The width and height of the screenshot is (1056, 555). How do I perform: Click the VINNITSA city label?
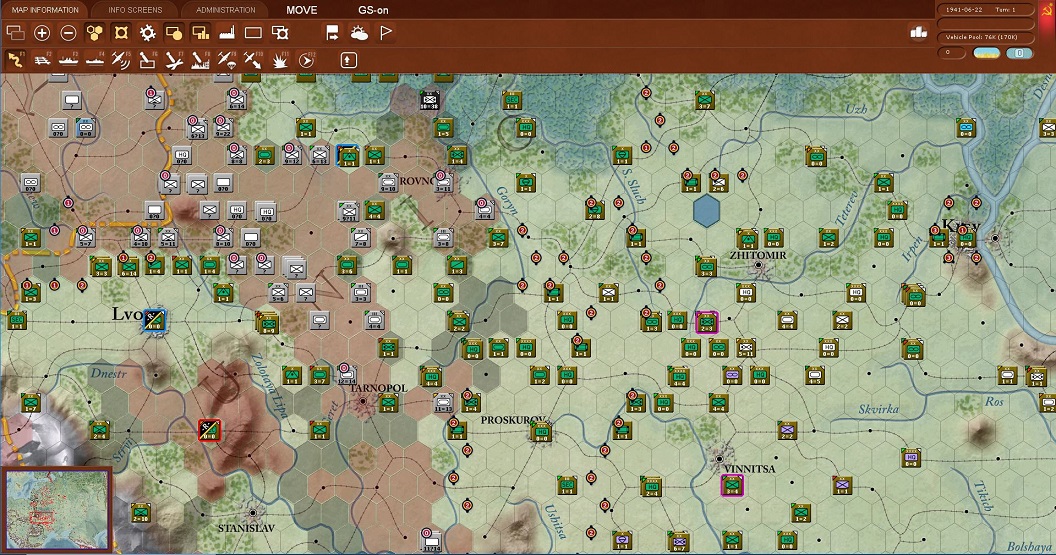click(749, 468)
